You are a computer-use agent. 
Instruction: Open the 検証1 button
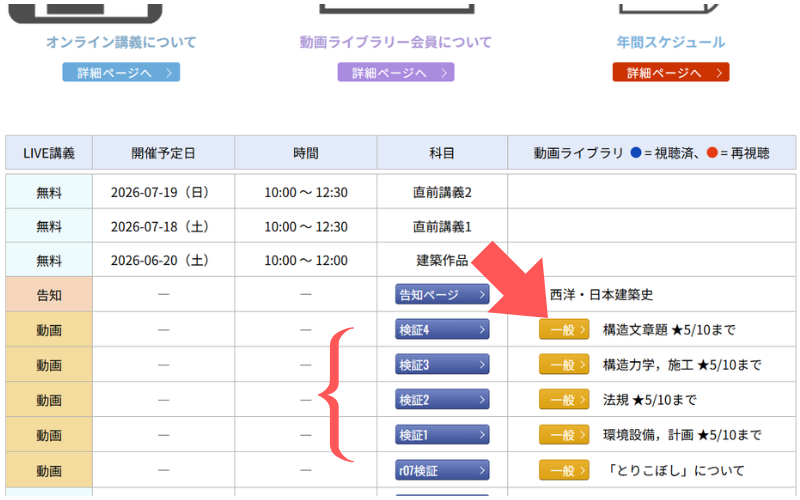click(442, 435)
